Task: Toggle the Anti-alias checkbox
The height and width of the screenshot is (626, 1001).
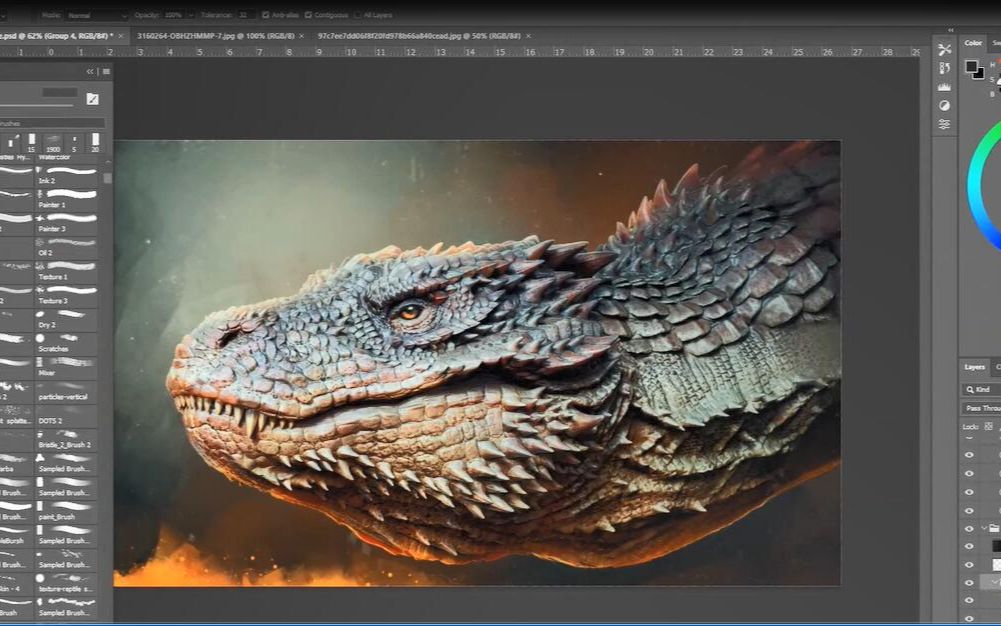Action: point(266,16)
